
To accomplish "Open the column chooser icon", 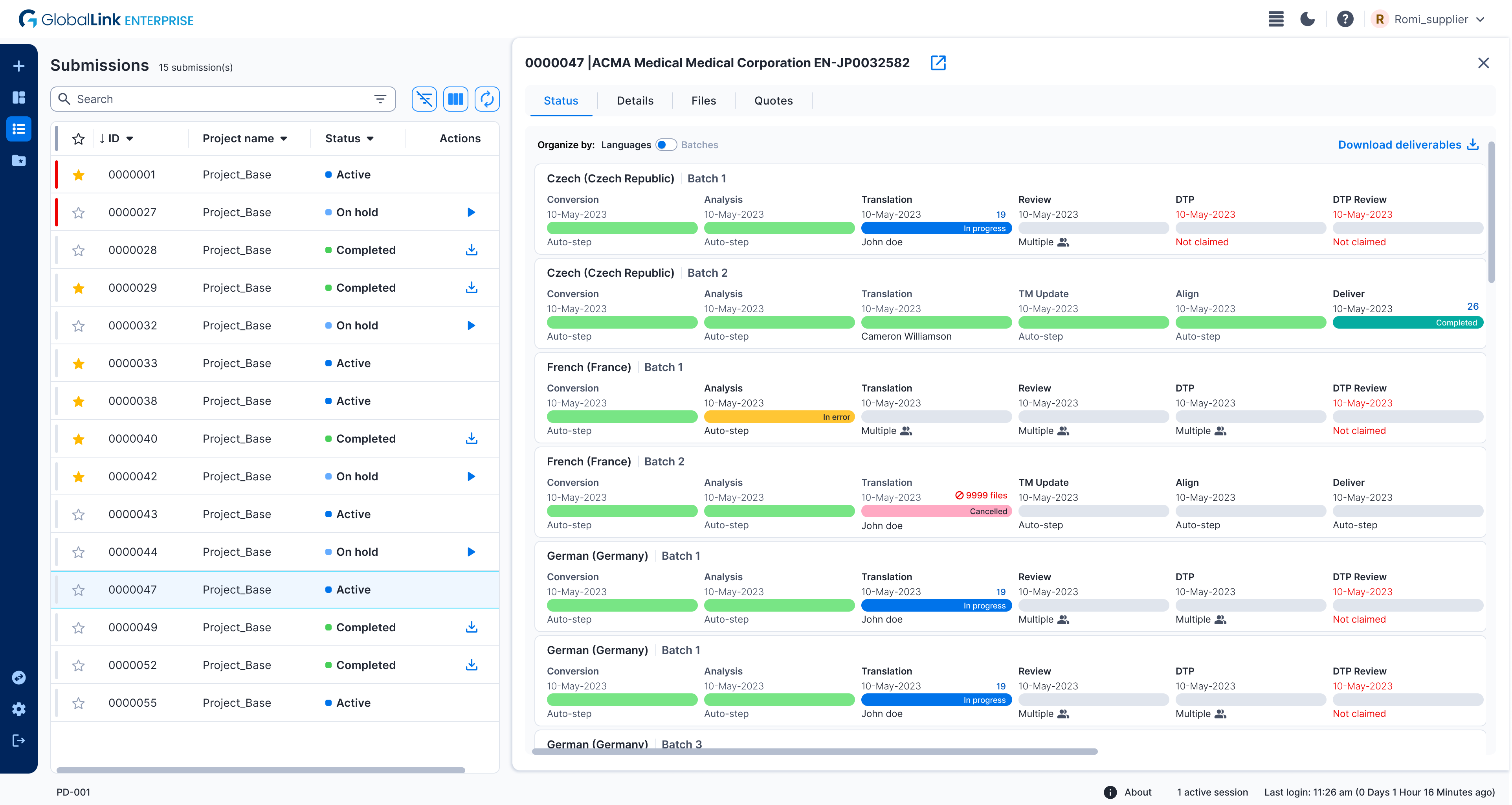I will 455,99.
